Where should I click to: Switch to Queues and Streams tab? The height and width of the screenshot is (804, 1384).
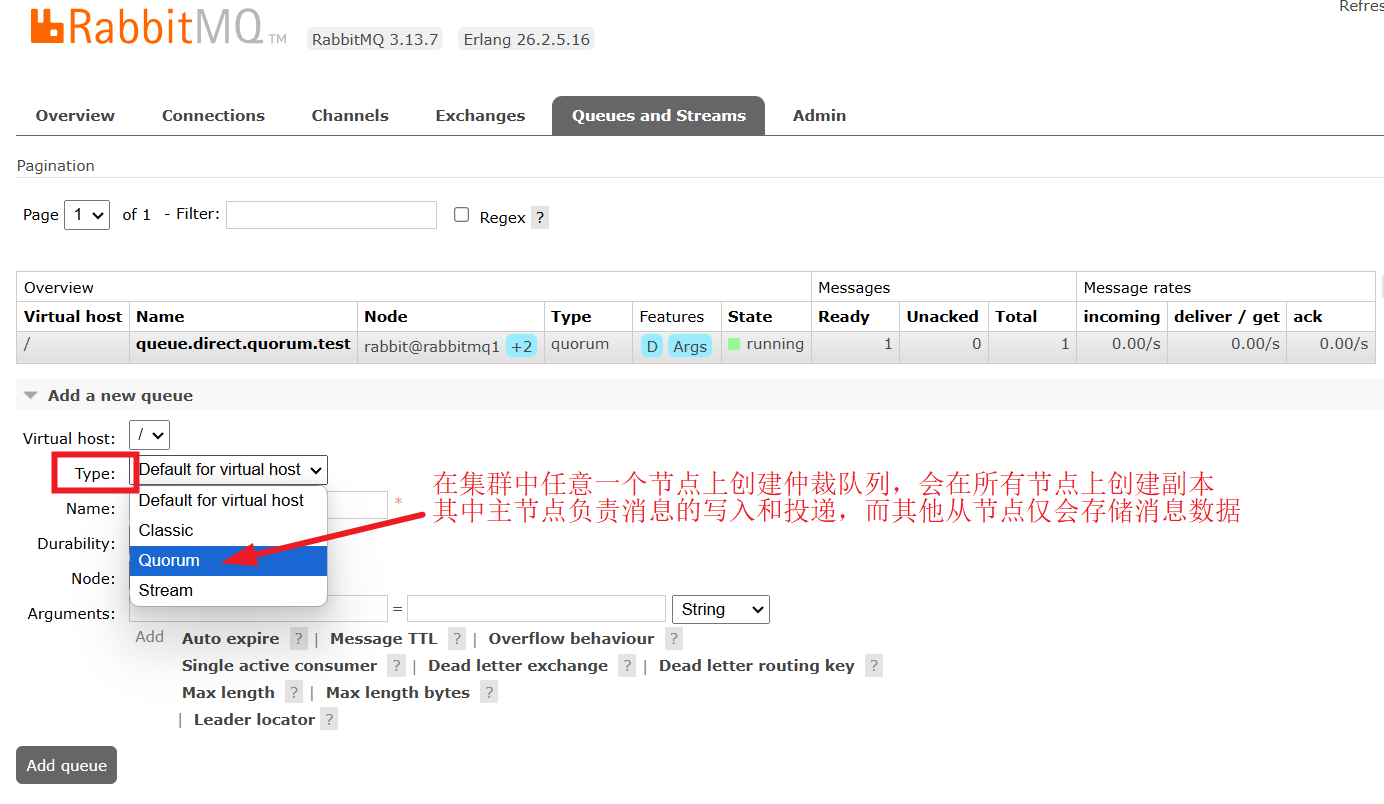click(x=658, y=116)
